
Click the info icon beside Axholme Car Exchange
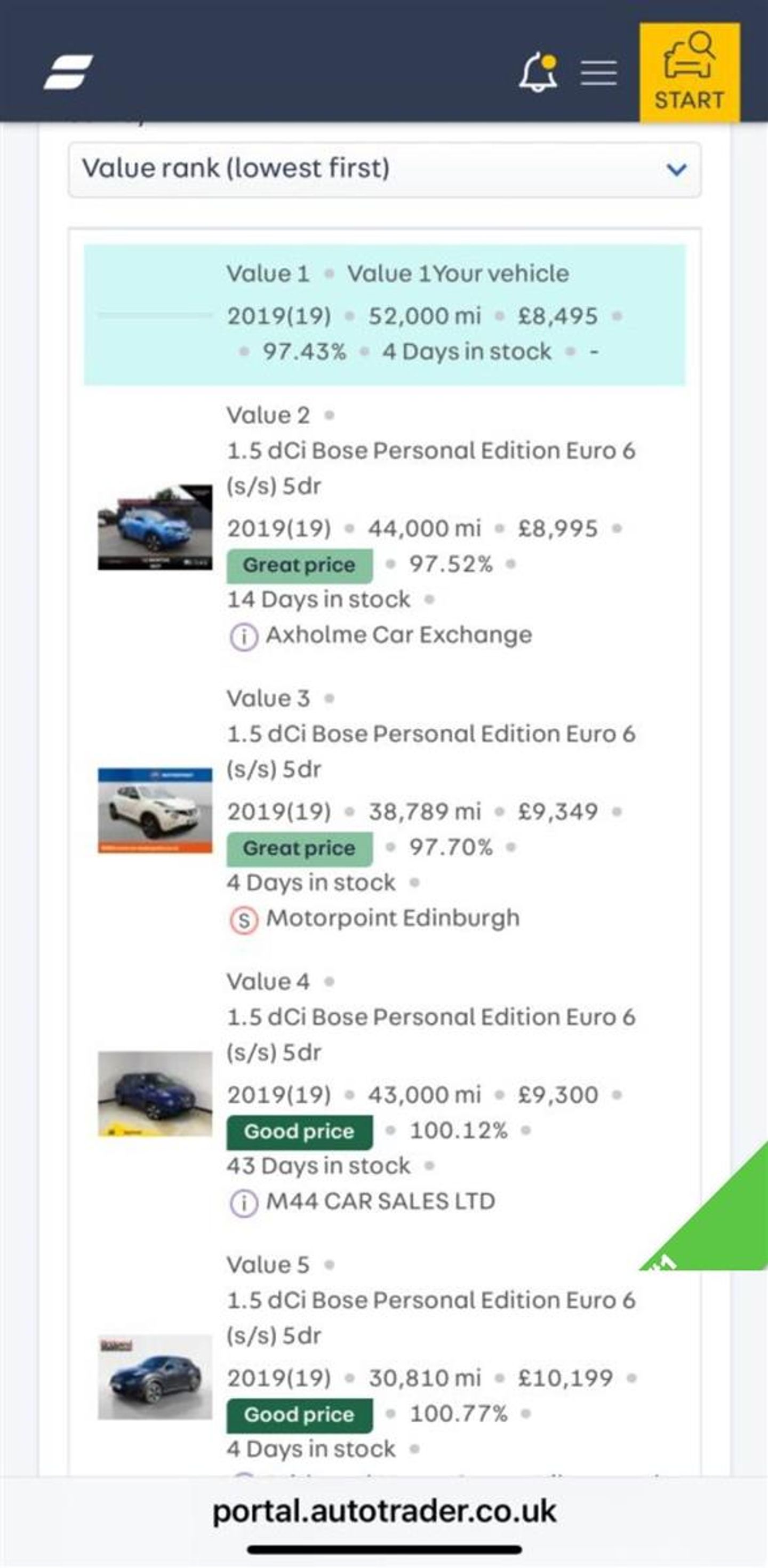(243, 636)
